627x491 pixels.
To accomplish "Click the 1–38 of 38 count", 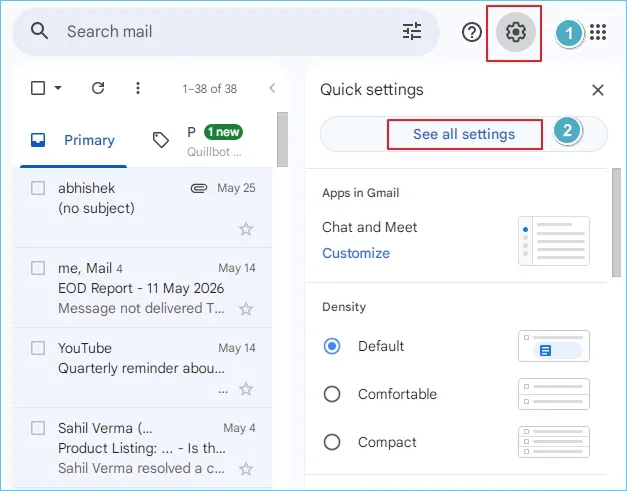I will pos(210,89).
